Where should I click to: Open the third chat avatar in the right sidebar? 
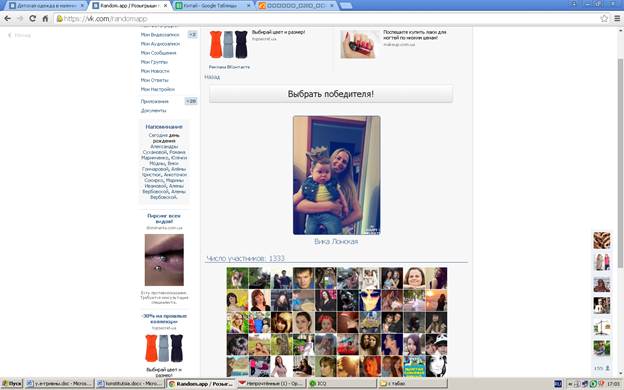602,284
